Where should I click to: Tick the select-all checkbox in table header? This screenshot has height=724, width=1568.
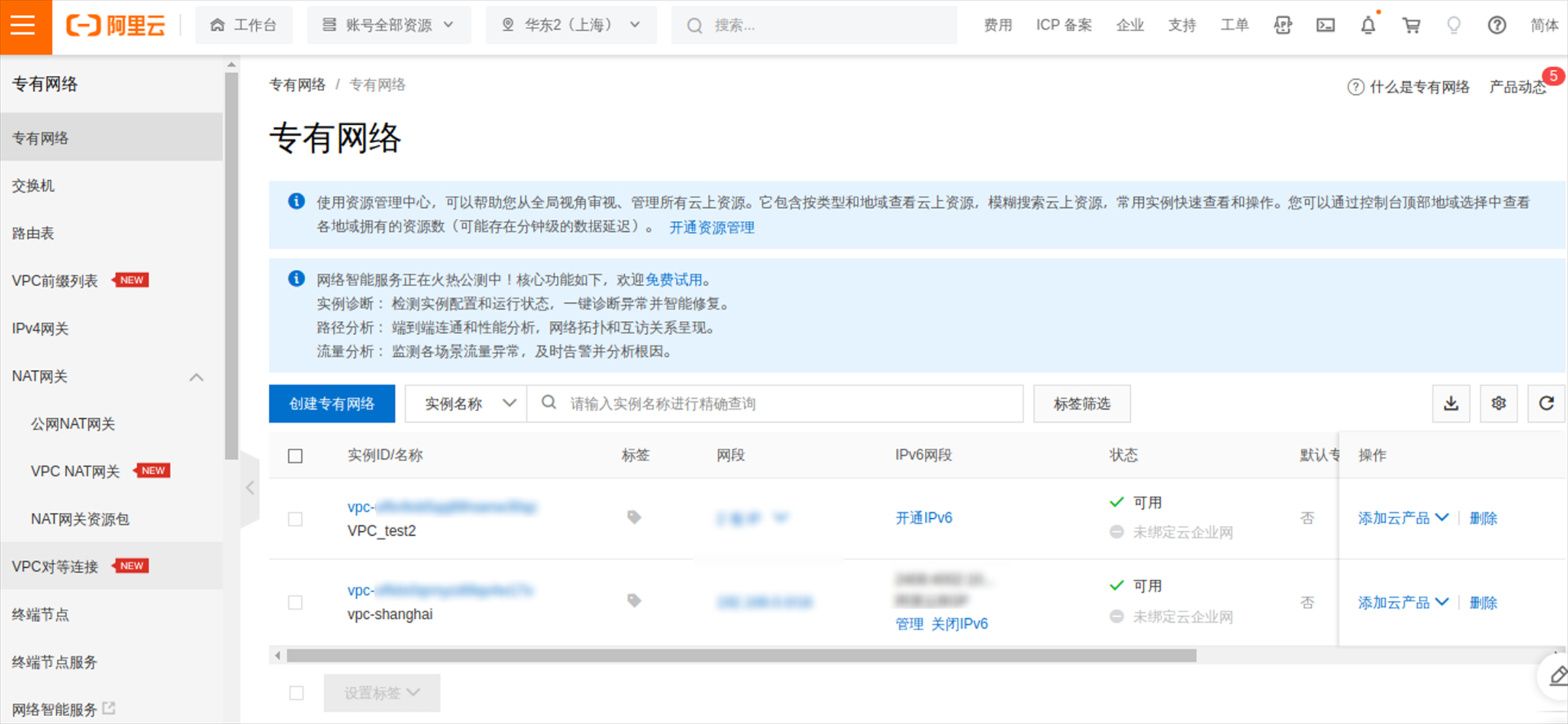tap(295, 455)
